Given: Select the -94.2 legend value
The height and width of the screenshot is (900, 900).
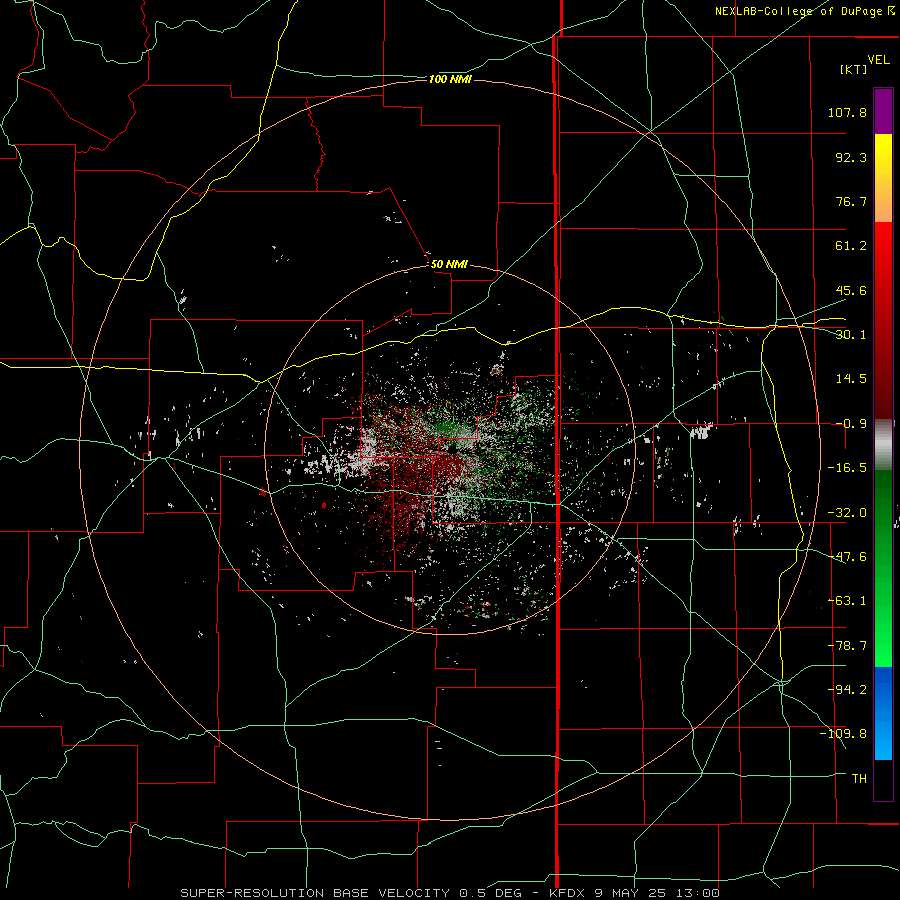Looking at the screenshot, I should tap(847, 689).
